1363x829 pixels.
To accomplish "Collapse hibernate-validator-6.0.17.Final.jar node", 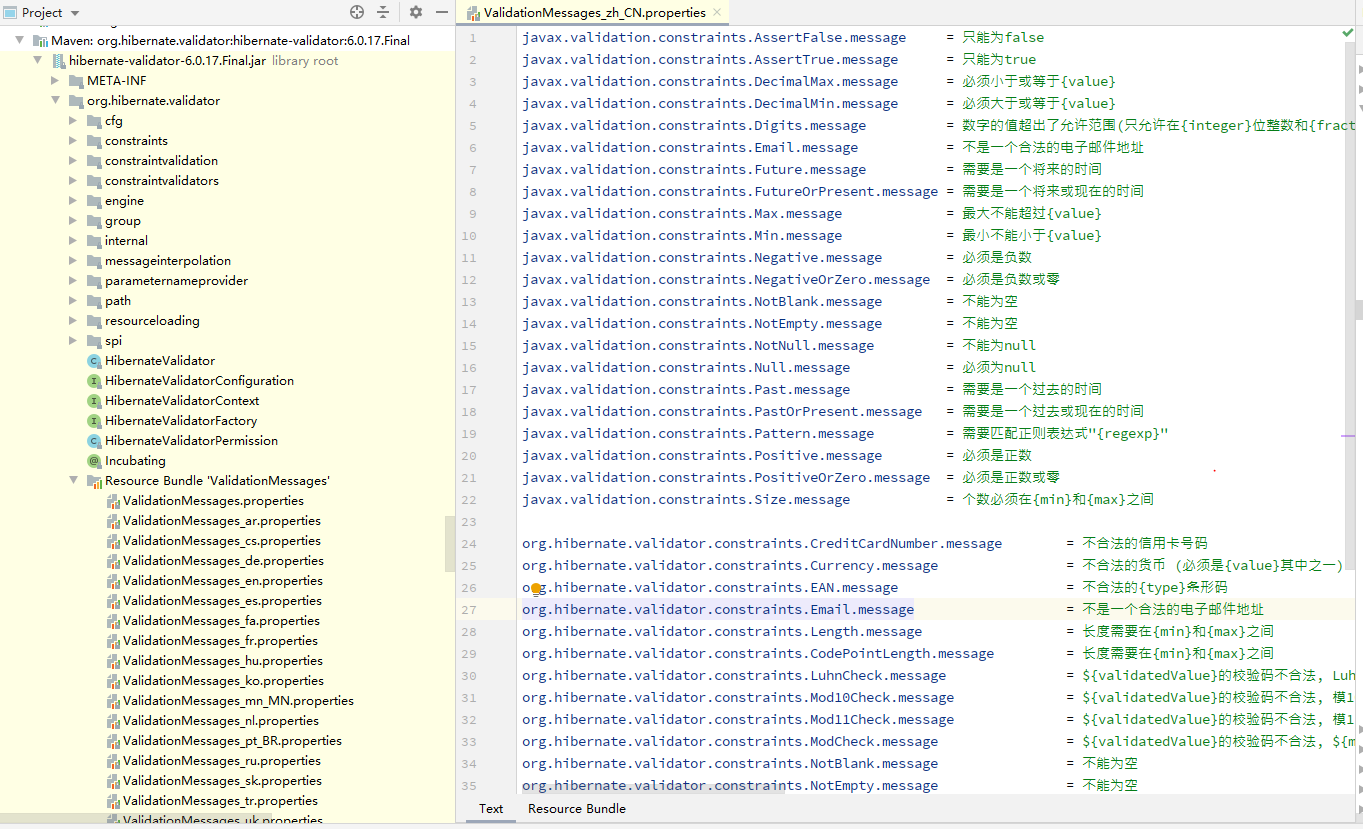I will (38, 60).
